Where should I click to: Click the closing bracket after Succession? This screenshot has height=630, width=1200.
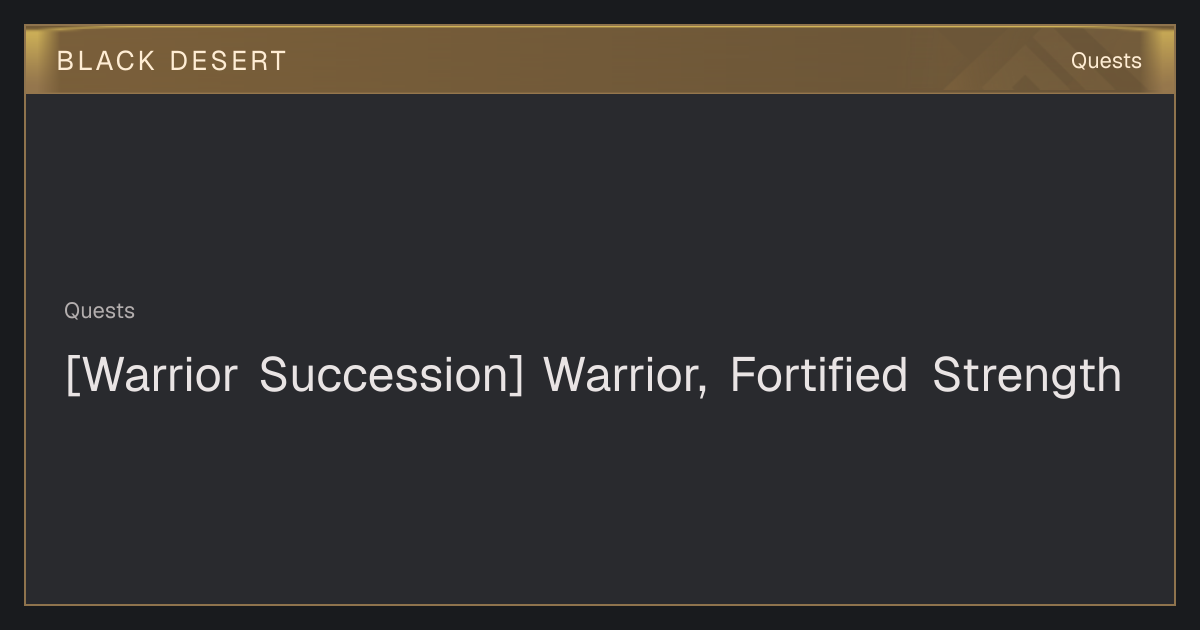(516, 377)
